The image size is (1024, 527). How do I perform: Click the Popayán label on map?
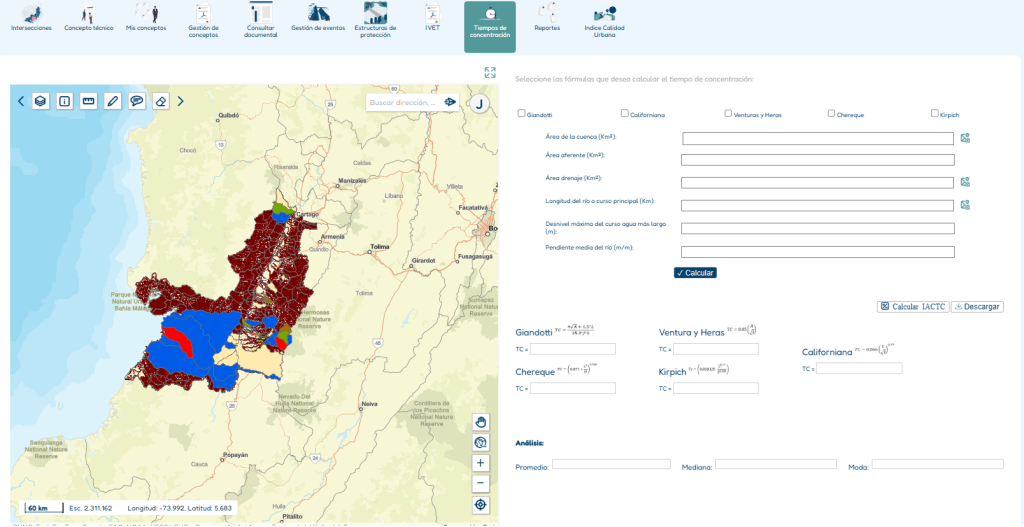pos(236,455)
